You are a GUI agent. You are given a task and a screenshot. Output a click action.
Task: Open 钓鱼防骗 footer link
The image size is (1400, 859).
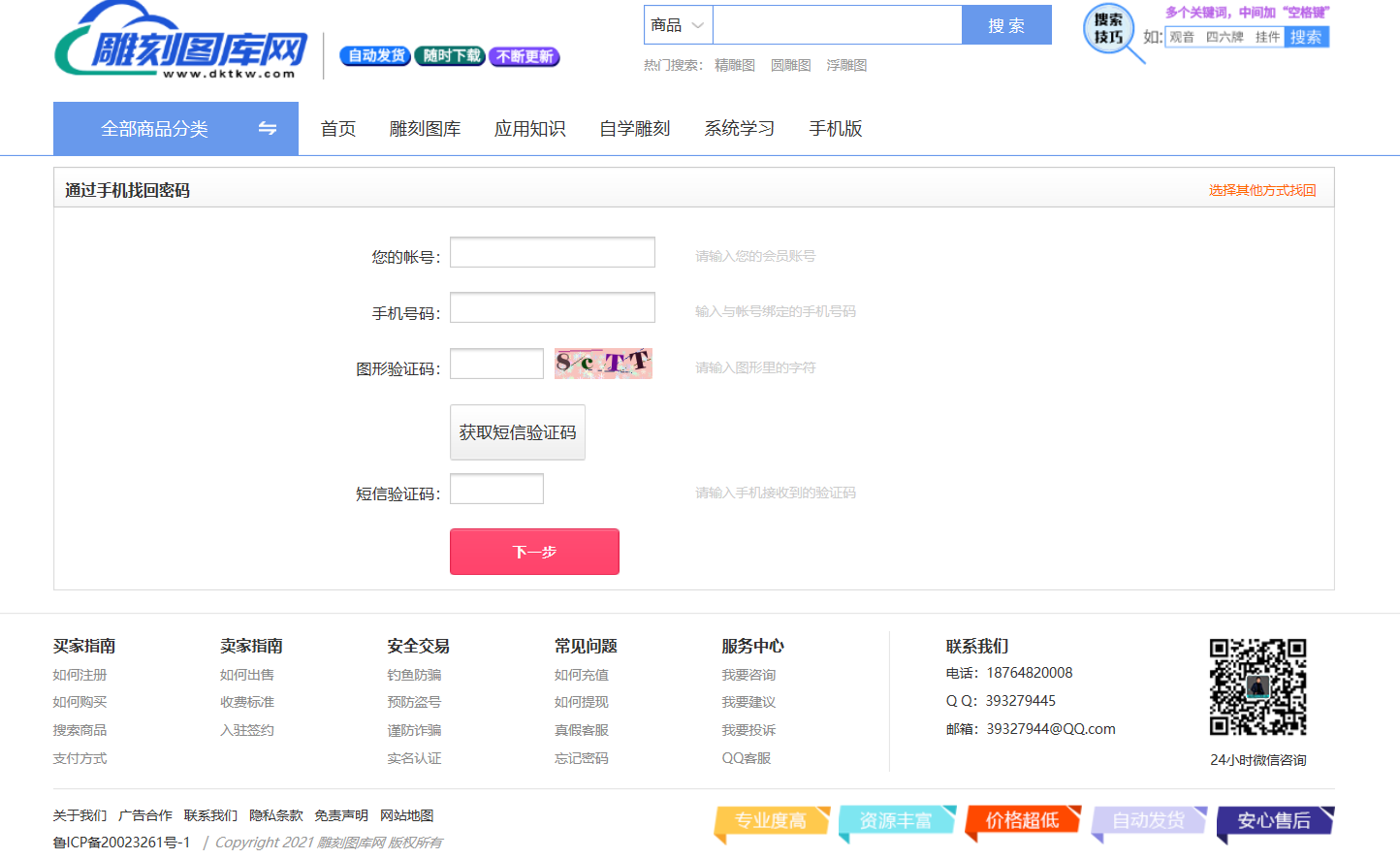[414, 675]
